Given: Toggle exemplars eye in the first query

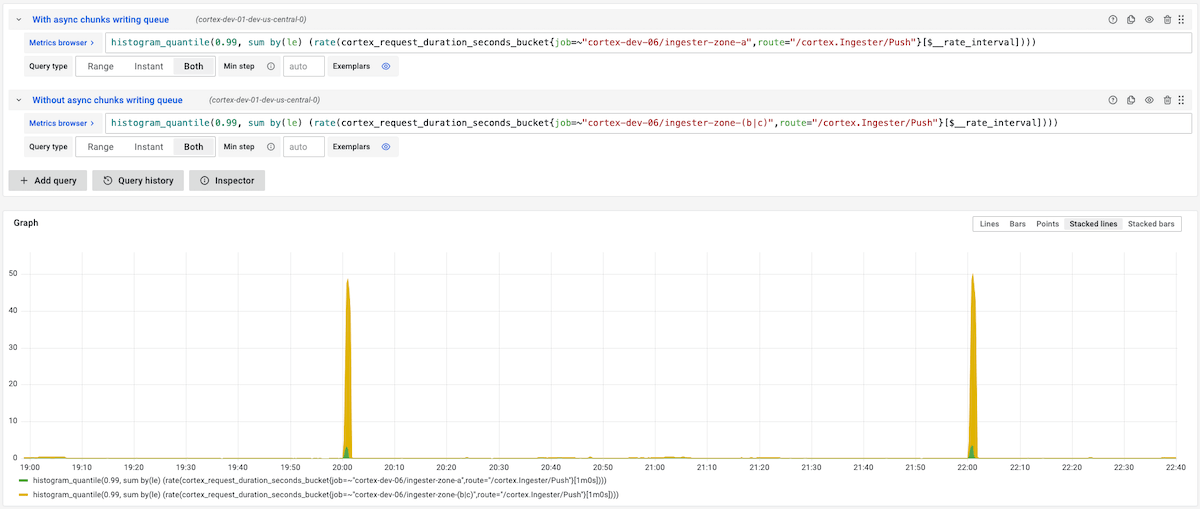Looking at the screenshot, I should 385,66.
